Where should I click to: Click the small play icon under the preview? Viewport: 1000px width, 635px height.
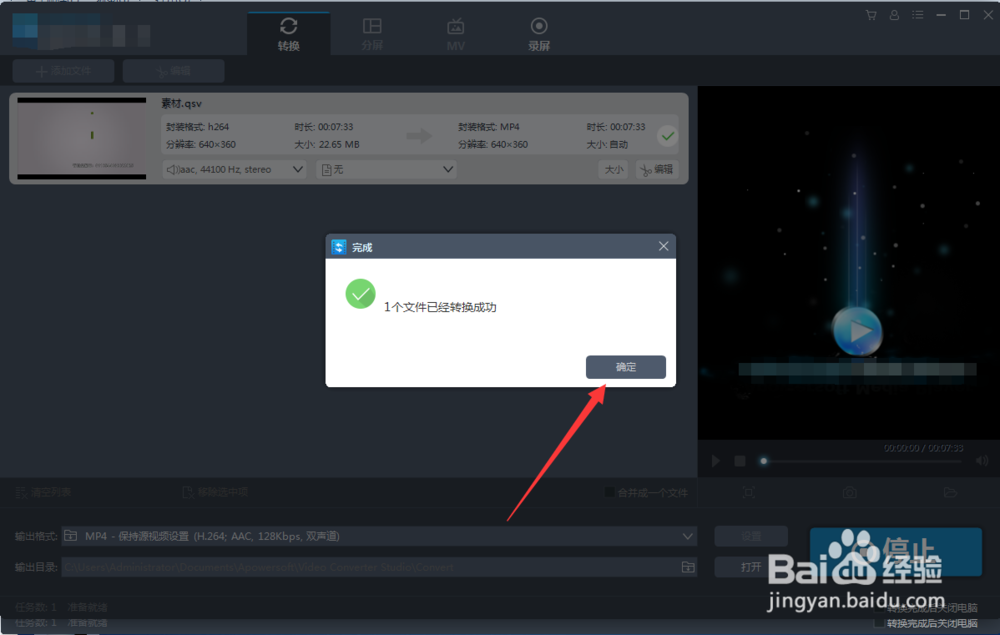coord(716,461)
